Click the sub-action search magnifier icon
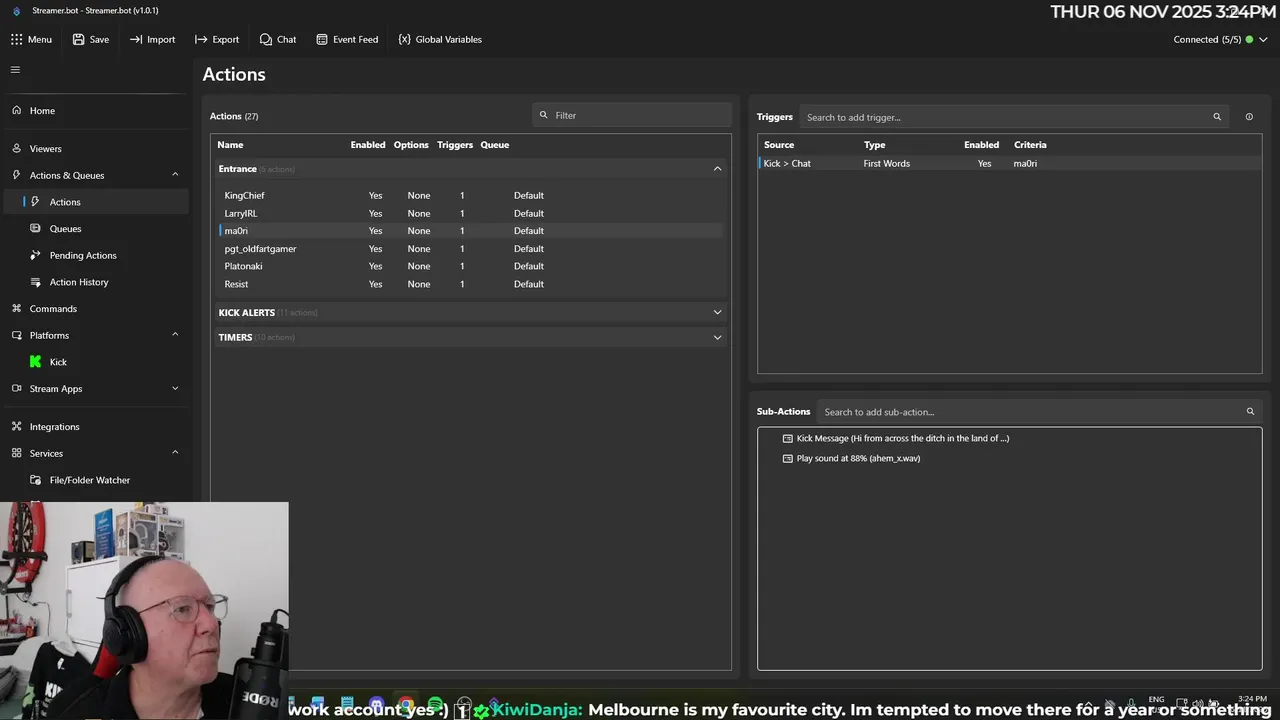Viewport: 1280px width, 720px height. [1250, 412]
